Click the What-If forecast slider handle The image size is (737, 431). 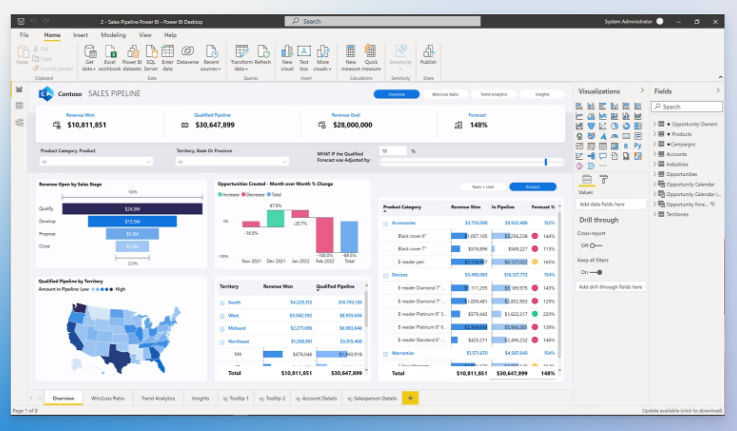tap(546, 162)
